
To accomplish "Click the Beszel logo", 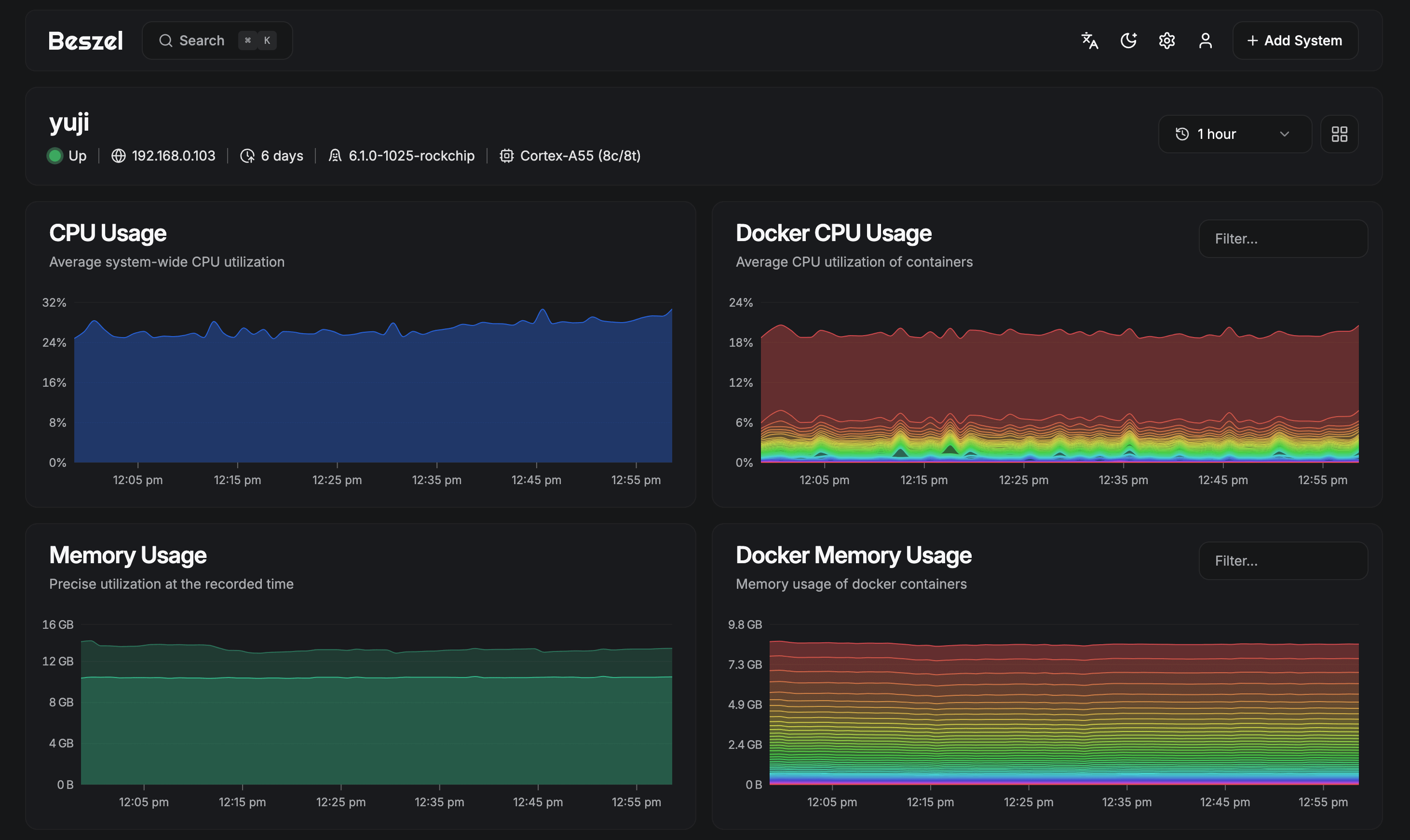I will [x=85, y=41].
